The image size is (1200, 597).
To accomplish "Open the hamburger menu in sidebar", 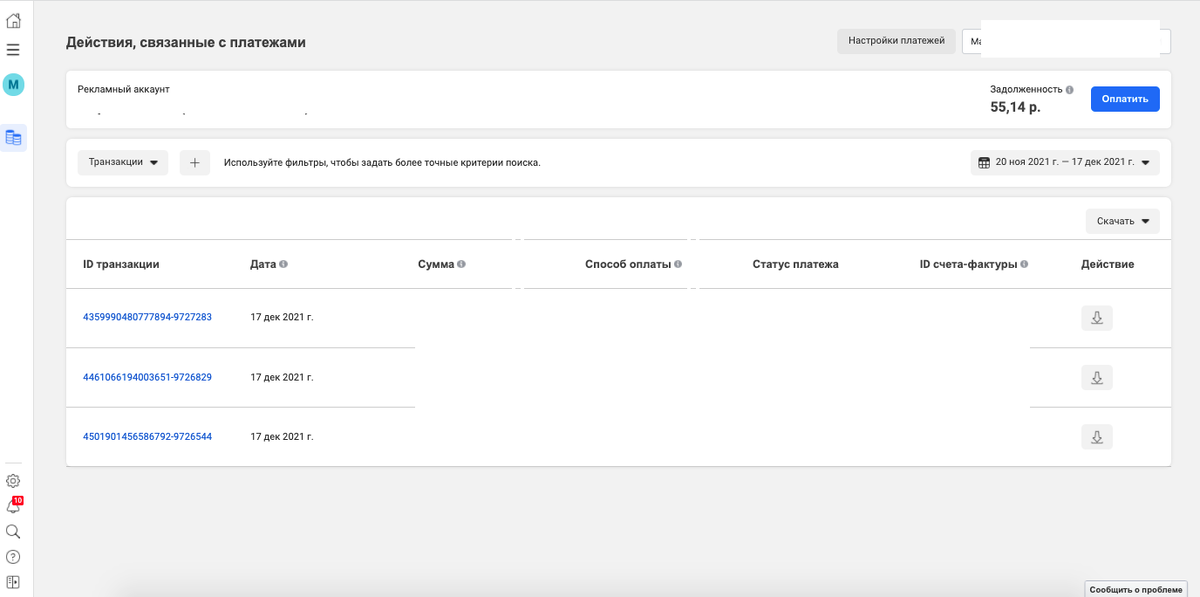I will pos(14,49).
